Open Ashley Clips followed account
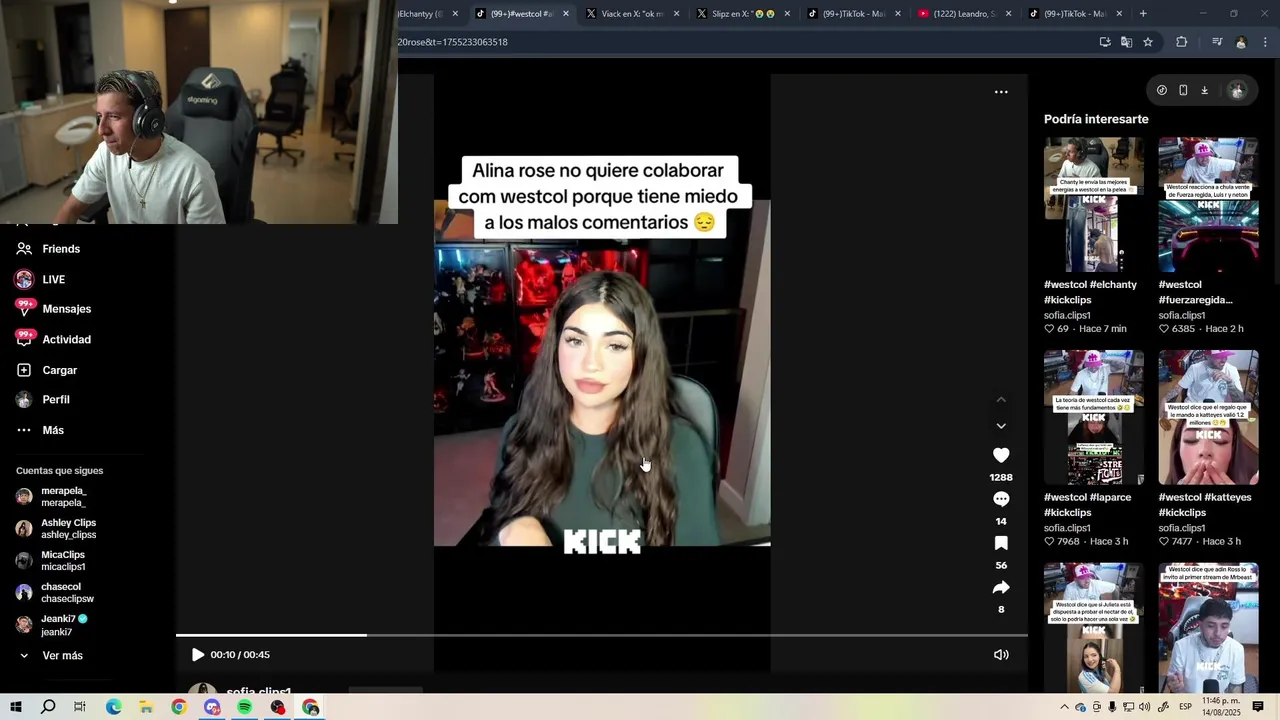This screenshot has width=1280, height=720. coord(66,529)
